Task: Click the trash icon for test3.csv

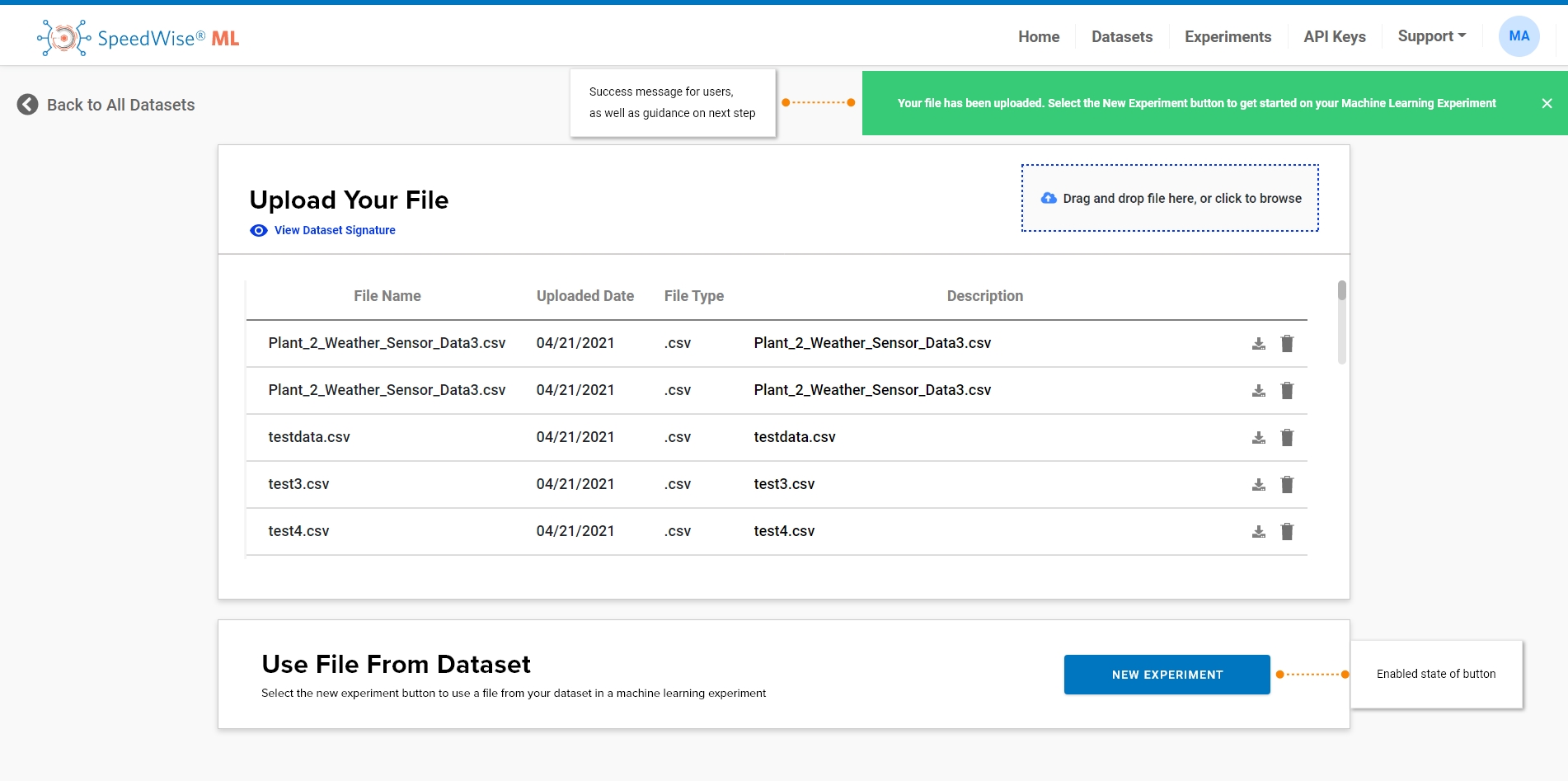Action: tap(1287, 485)
